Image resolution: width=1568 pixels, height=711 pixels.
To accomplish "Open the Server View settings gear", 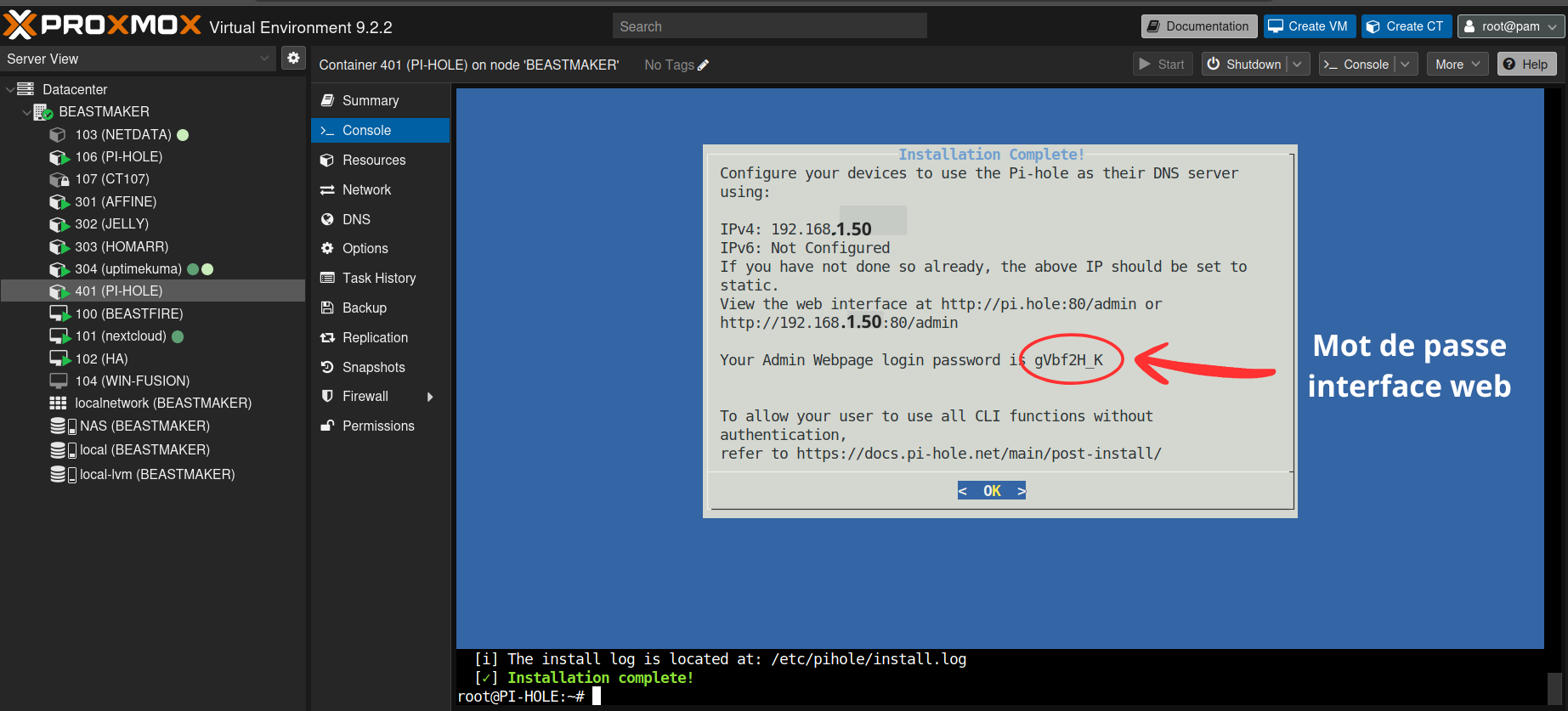I will [x=293, y=58].
